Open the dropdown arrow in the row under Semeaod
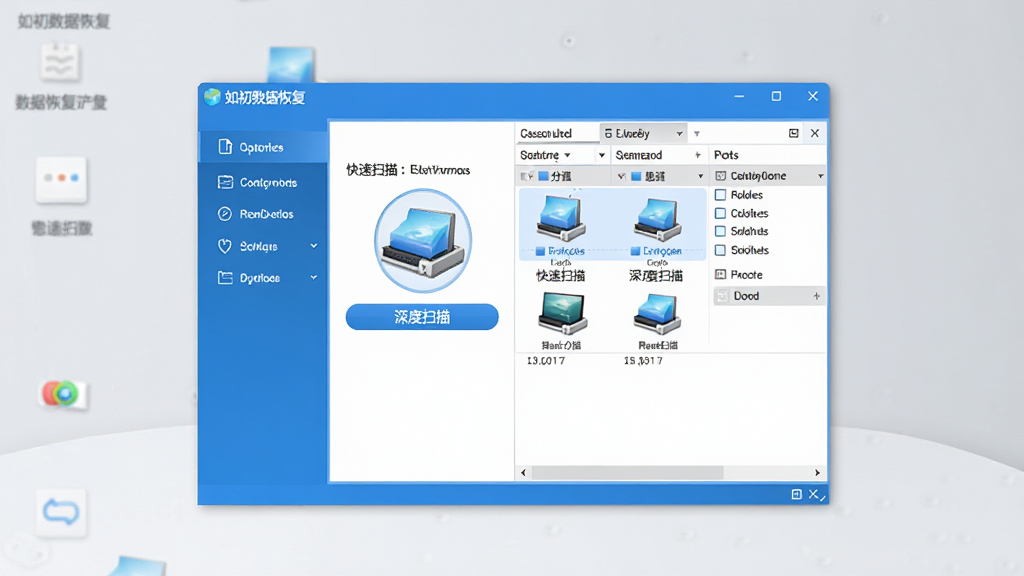Viewport: 1024px width, 576px height. coord(701,176)
